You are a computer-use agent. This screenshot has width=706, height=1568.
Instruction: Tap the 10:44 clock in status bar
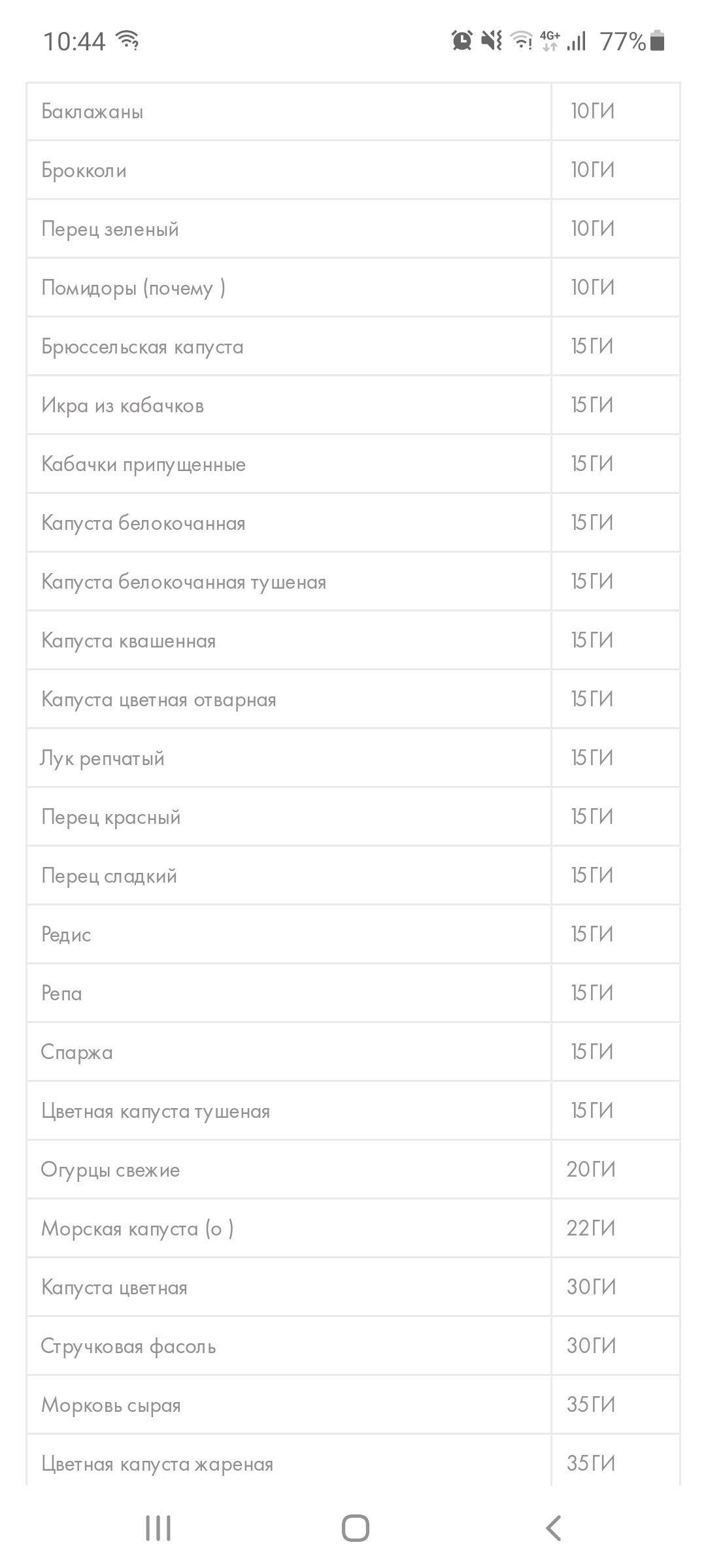click(74, 42)
